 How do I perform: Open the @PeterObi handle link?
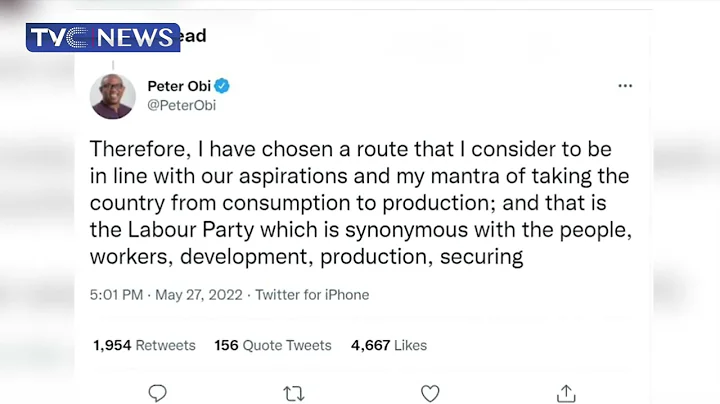[x=181, y=105]
